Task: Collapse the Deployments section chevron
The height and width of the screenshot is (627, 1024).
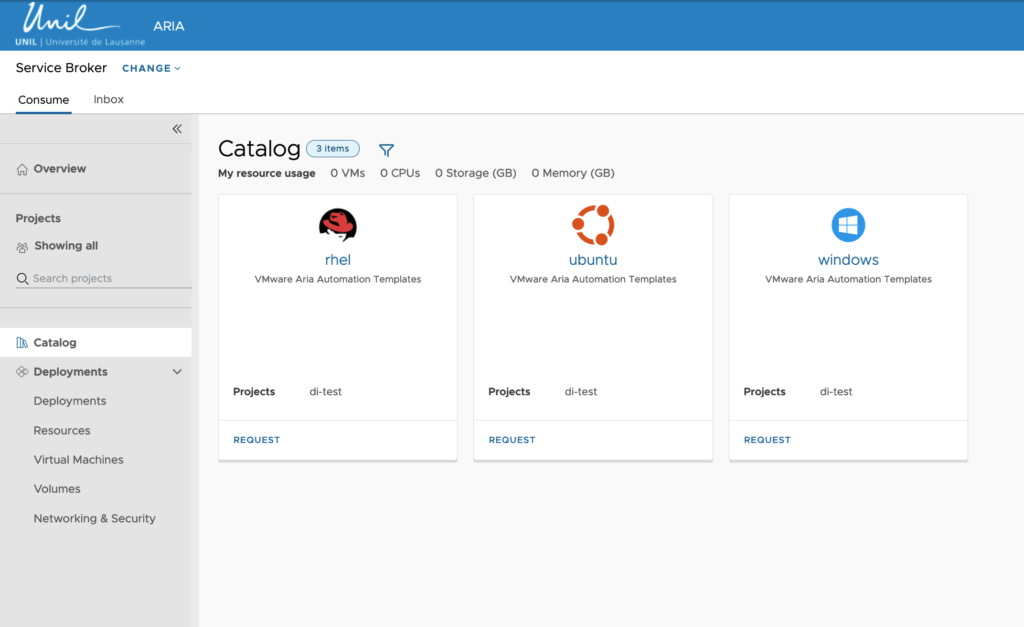Action: pyautogui.click(x=177, y=372)
